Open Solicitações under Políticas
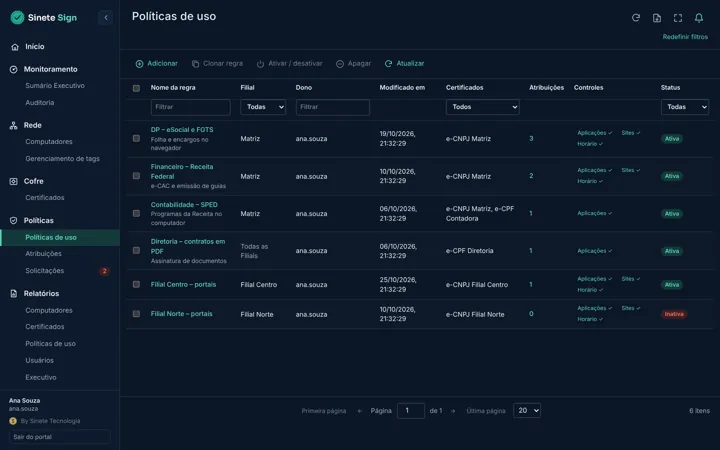720x450 pixels. pos(45,271)
